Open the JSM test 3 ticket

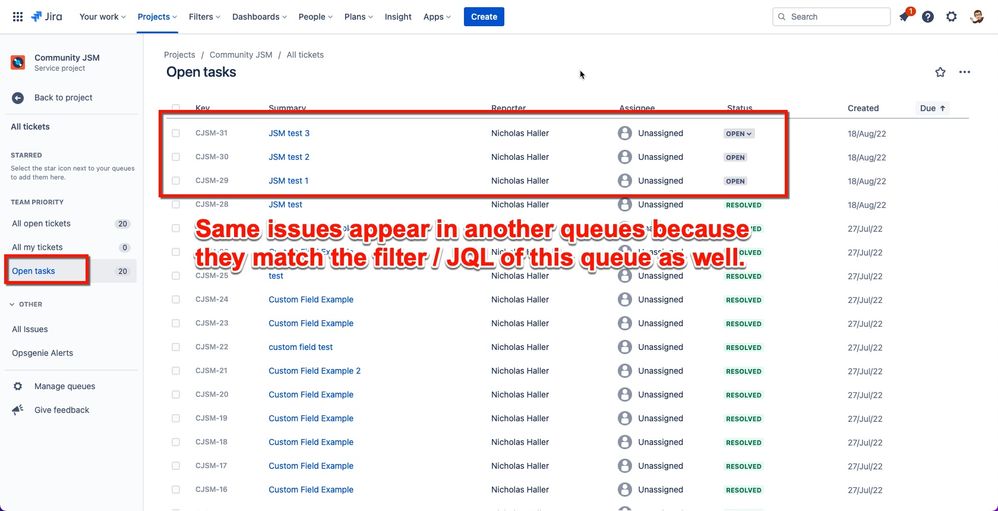point(289,133)
